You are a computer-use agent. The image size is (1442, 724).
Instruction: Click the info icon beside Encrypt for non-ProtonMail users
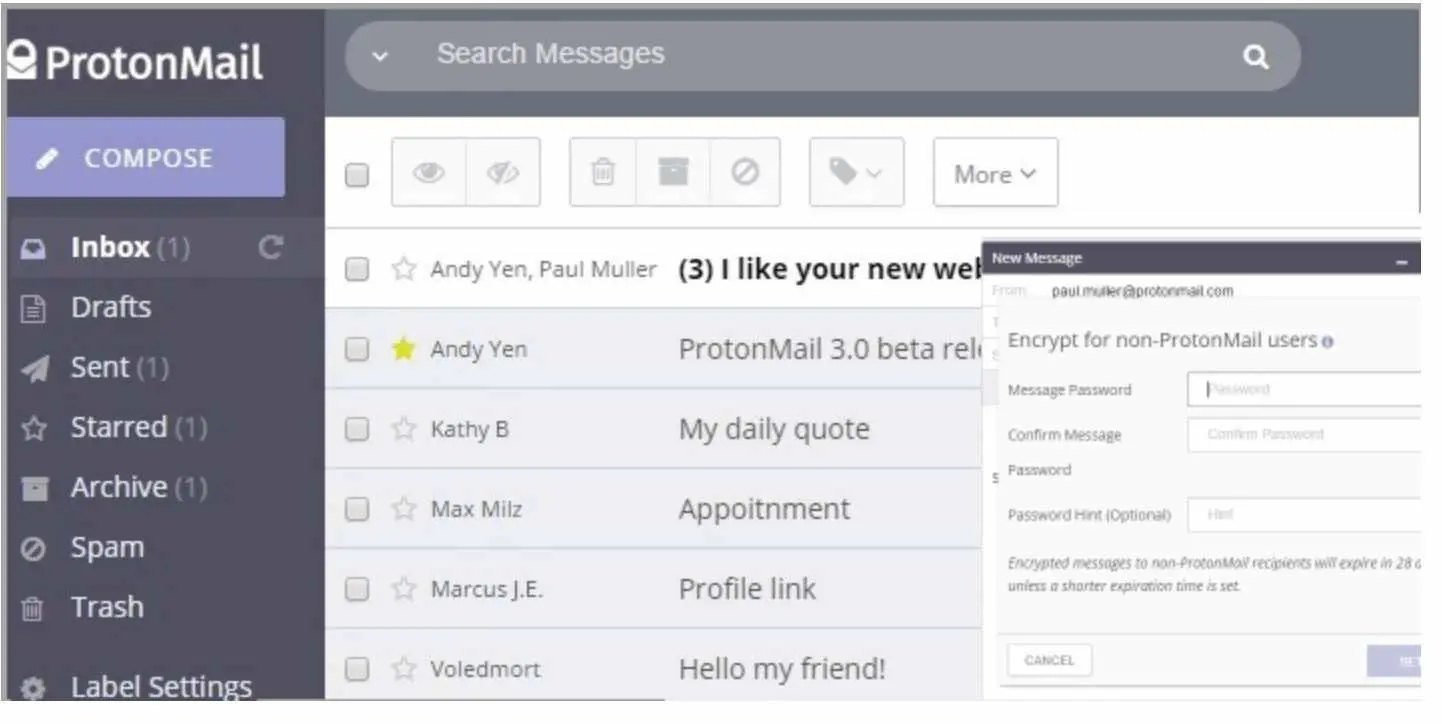1327,342
